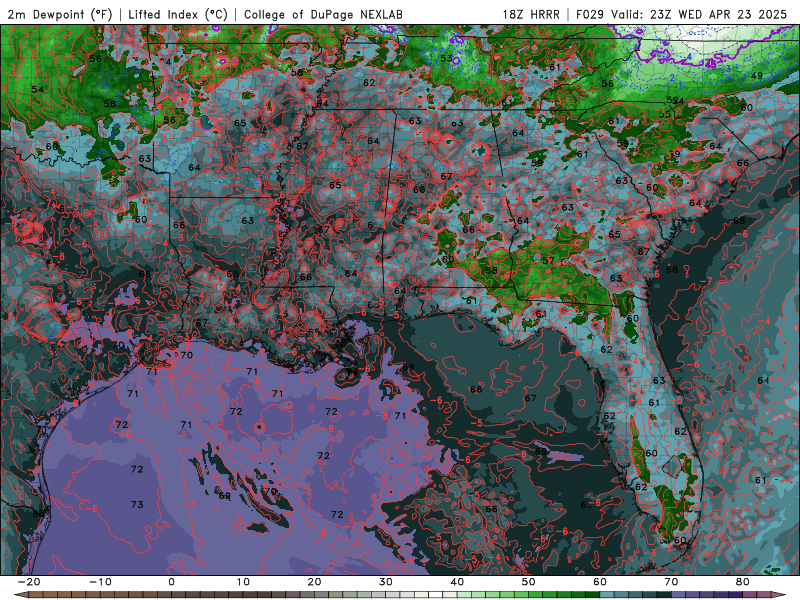Screen dimensions: 800x600
Task: Click the "80" color scale label
Action: [743, 582]
